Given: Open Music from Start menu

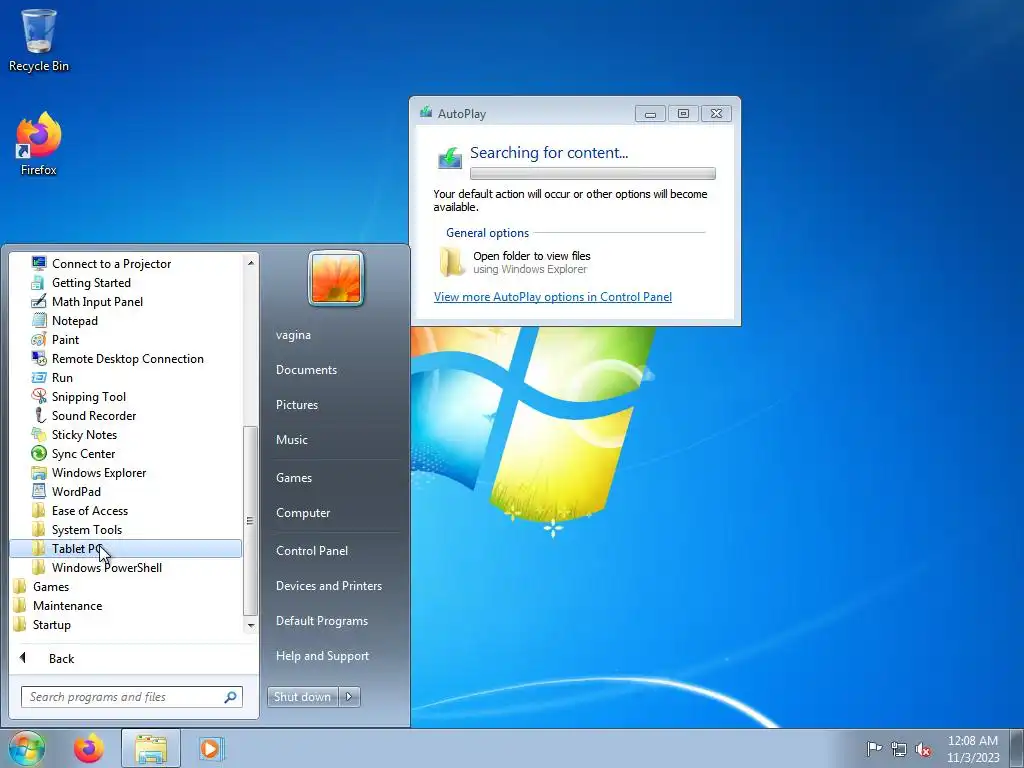Looking at the screenshot, I should click(291, 440).
